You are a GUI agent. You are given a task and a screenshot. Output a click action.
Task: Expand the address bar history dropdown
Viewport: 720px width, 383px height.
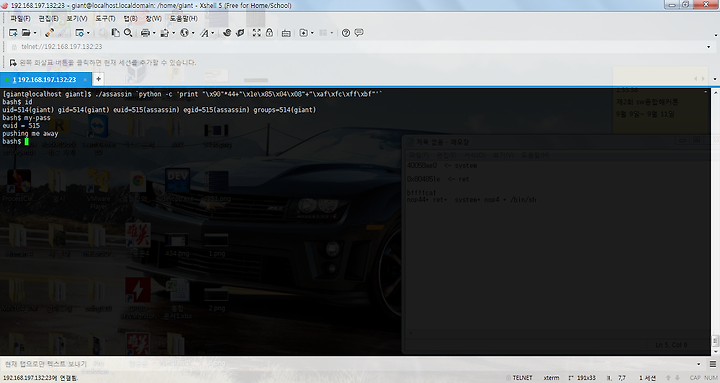(x=709, y=47)
